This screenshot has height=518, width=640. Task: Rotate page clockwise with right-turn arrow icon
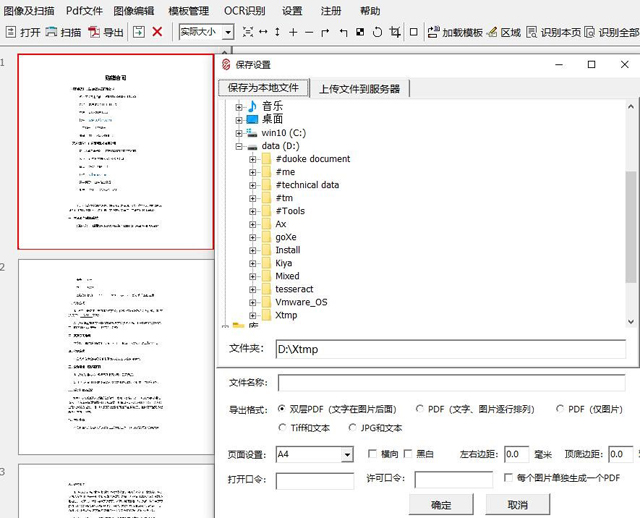tap(325, 32)
